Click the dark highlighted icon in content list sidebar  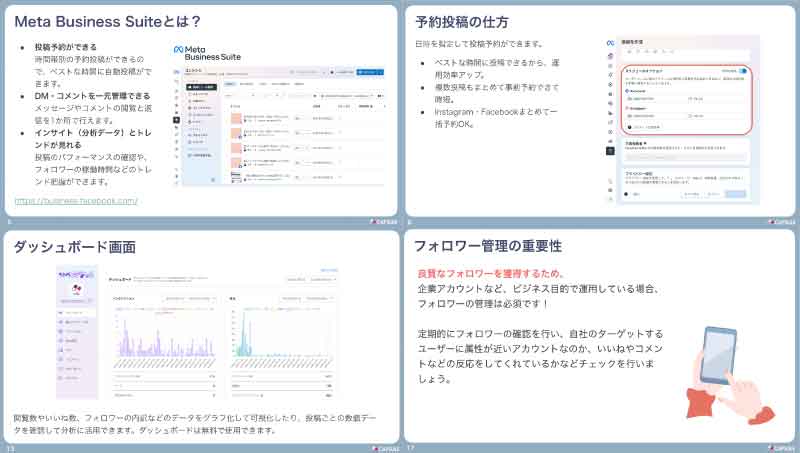tap(177, 120)
